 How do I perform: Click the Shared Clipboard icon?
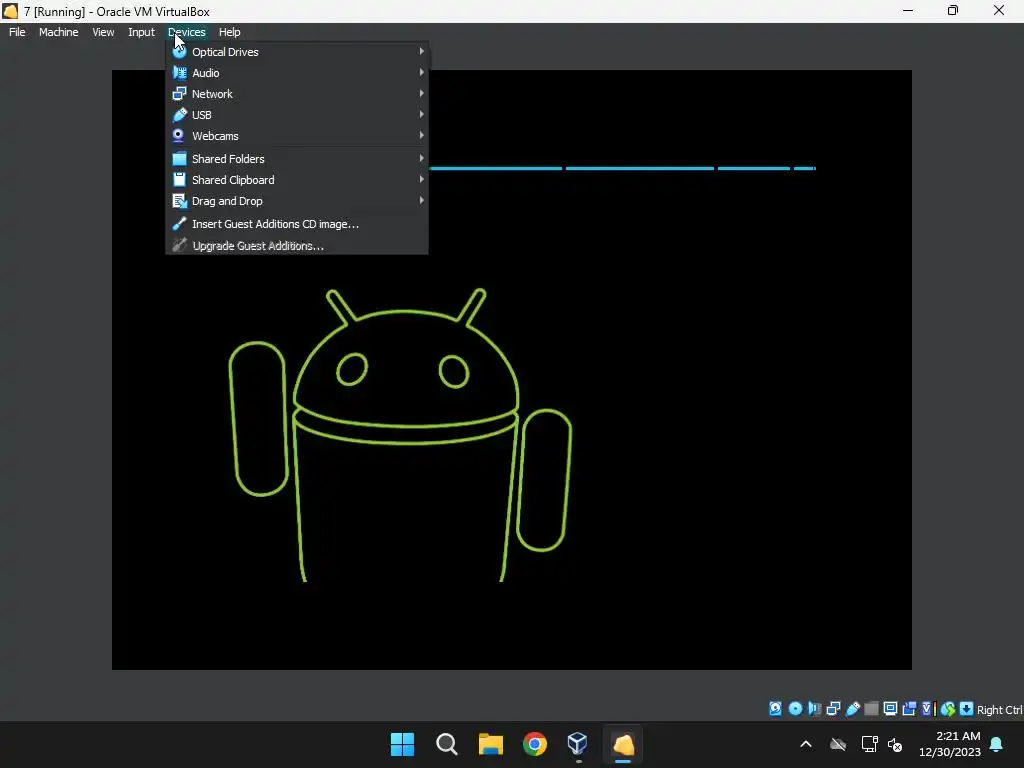click(180, 180)
